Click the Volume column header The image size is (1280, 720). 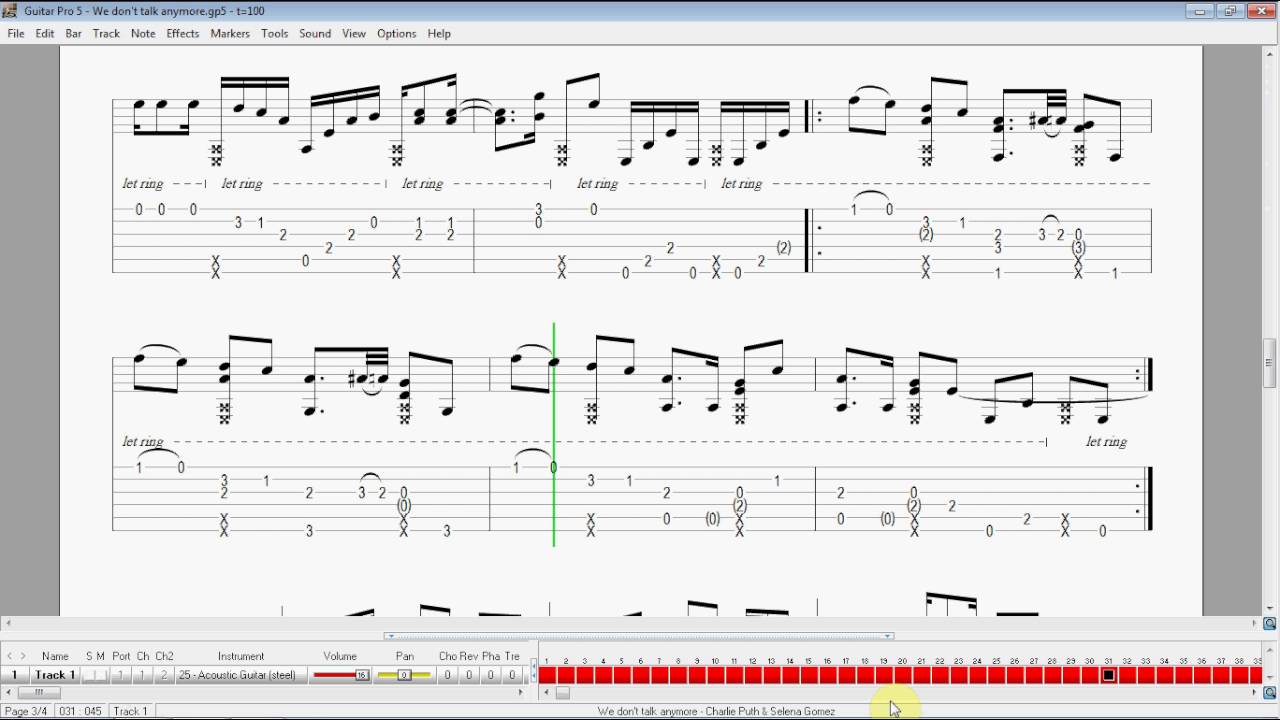click(x=340, y=656)
